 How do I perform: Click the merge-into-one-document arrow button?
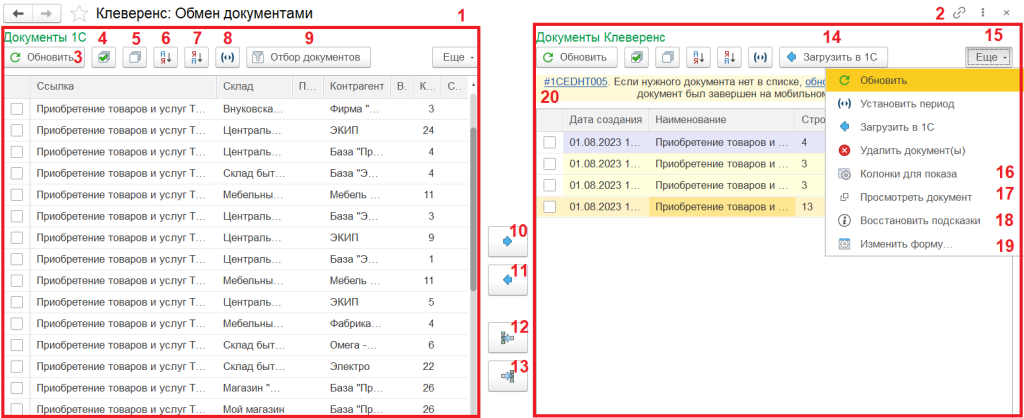click(507, 376)
